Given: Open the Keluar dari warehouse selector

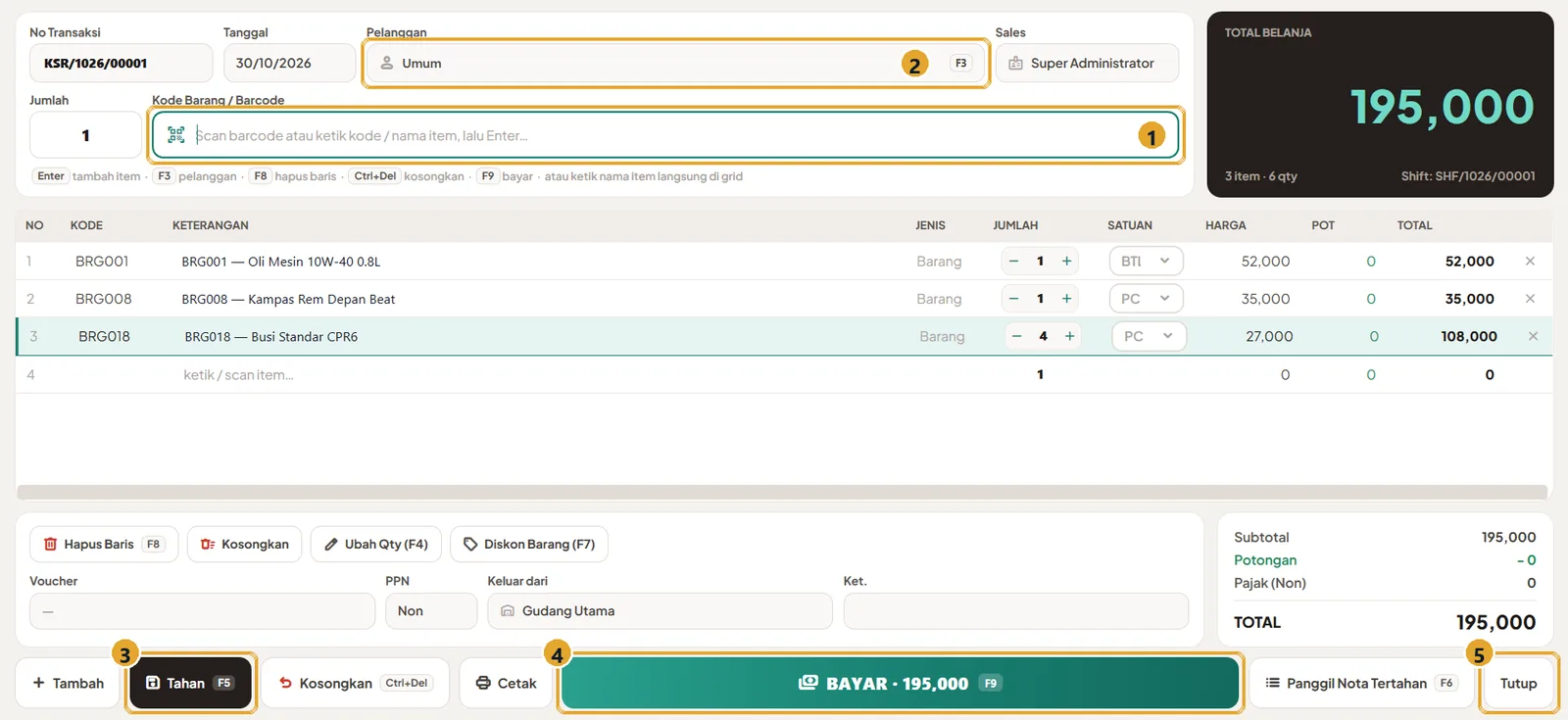Looking at the screenshot, I should tap(660, 611).
